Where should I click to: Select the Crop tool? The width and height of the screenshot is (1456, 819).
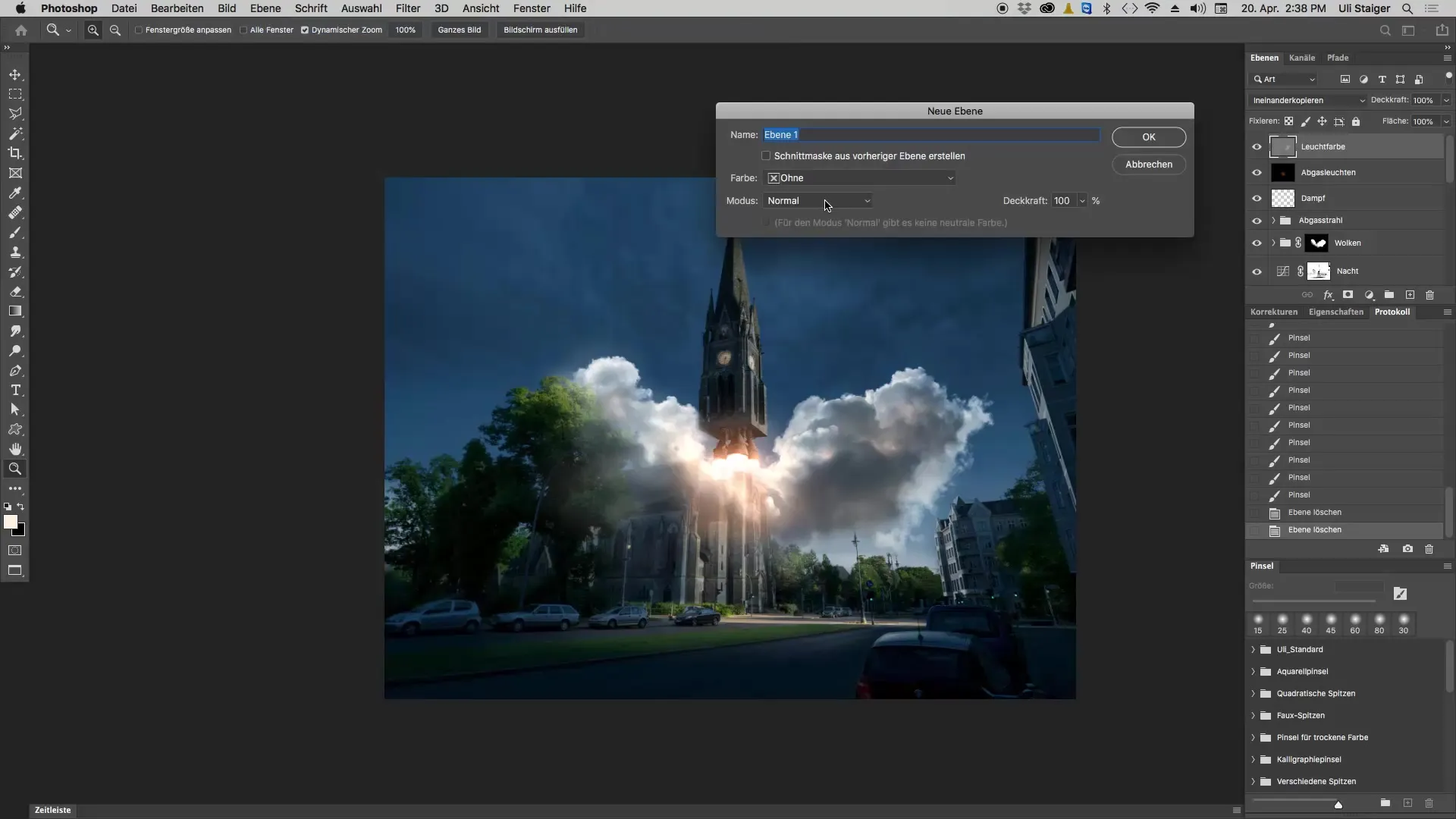click(15, 153)
